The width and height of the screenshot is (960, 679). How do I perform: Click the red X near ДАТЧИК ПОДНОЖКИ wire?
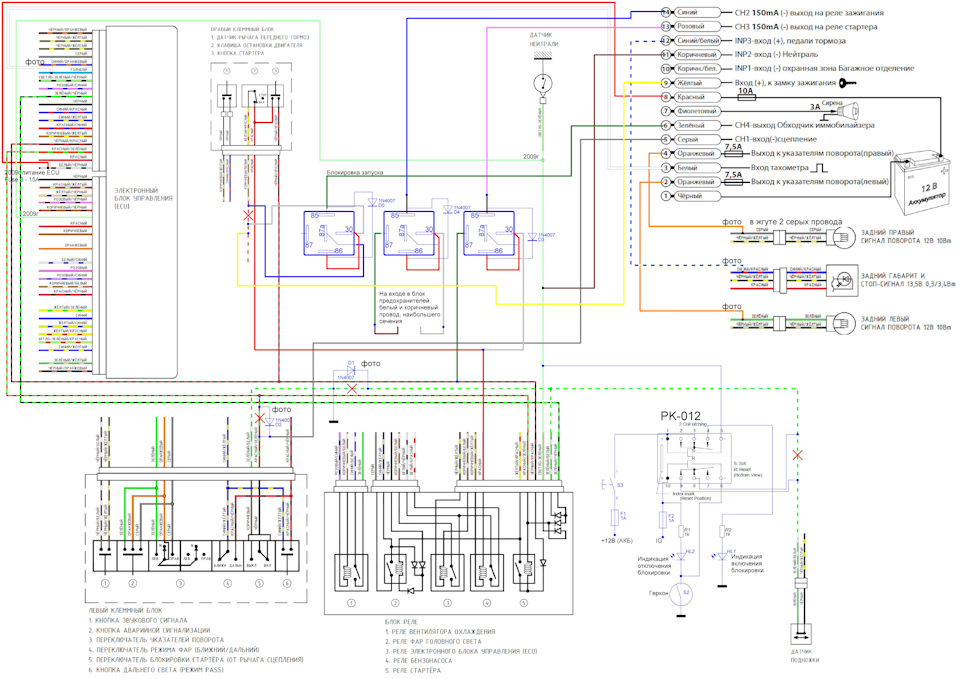coord(796,456)
